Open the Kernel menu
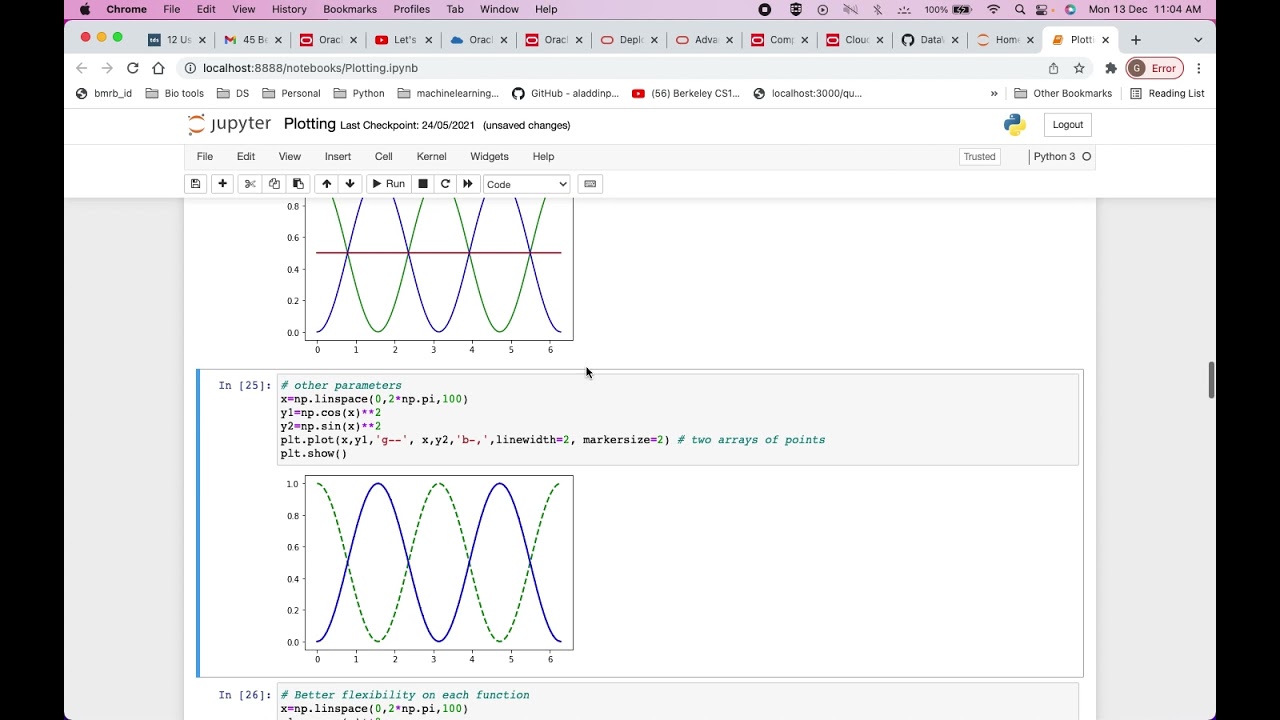The width and height of the screenshot is (1280, 720). tap(431, 157)
